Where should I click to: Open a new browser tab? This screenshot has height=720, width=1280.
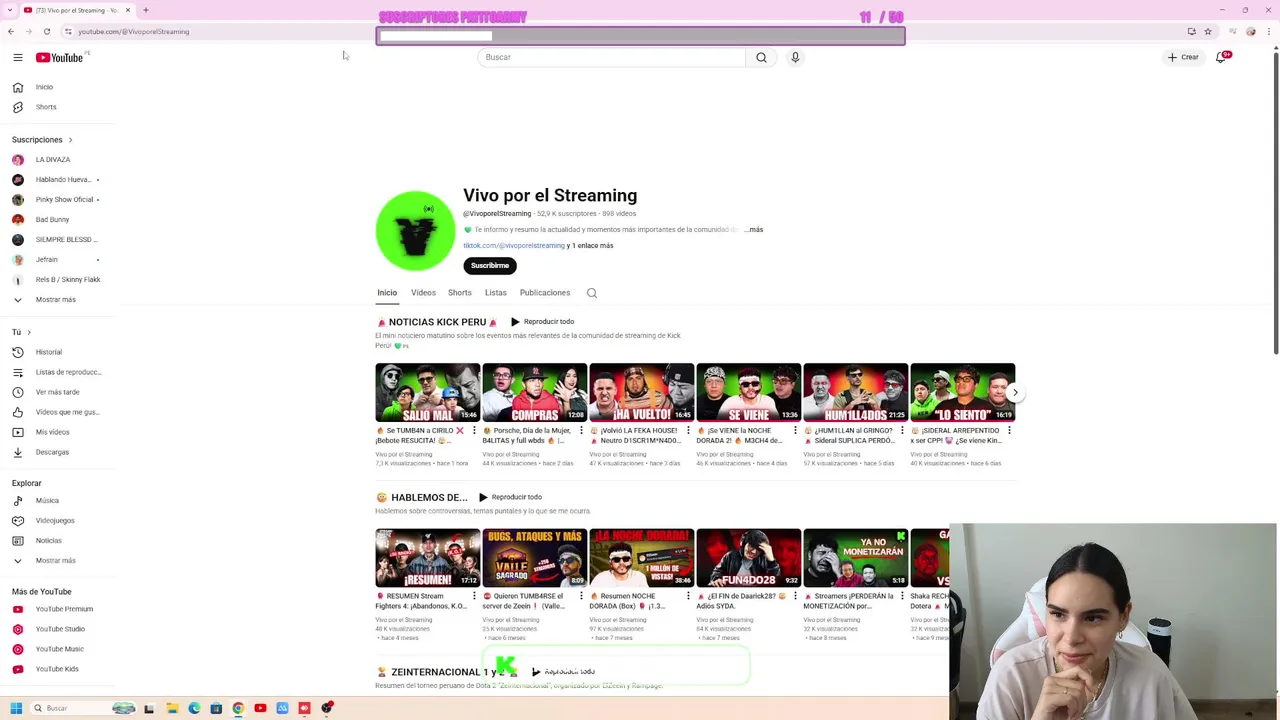coord(146,10)
